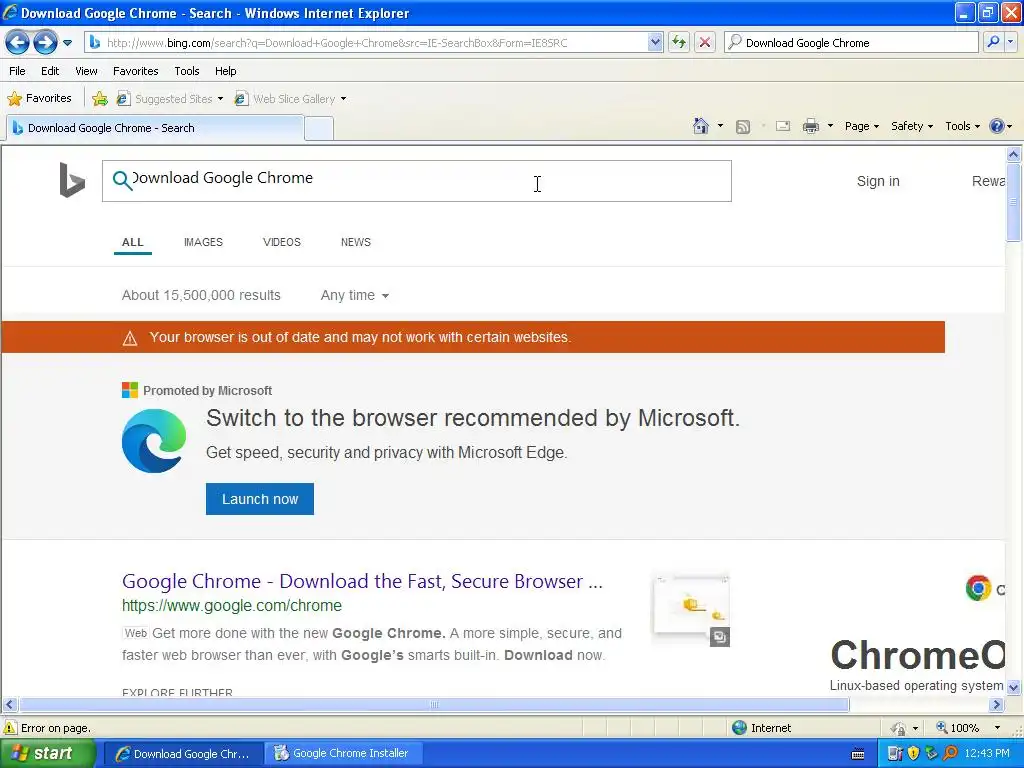Click the RSS feeds icon
The width and height of the screenshot is (1024, 768).
[x=743, y=127]
